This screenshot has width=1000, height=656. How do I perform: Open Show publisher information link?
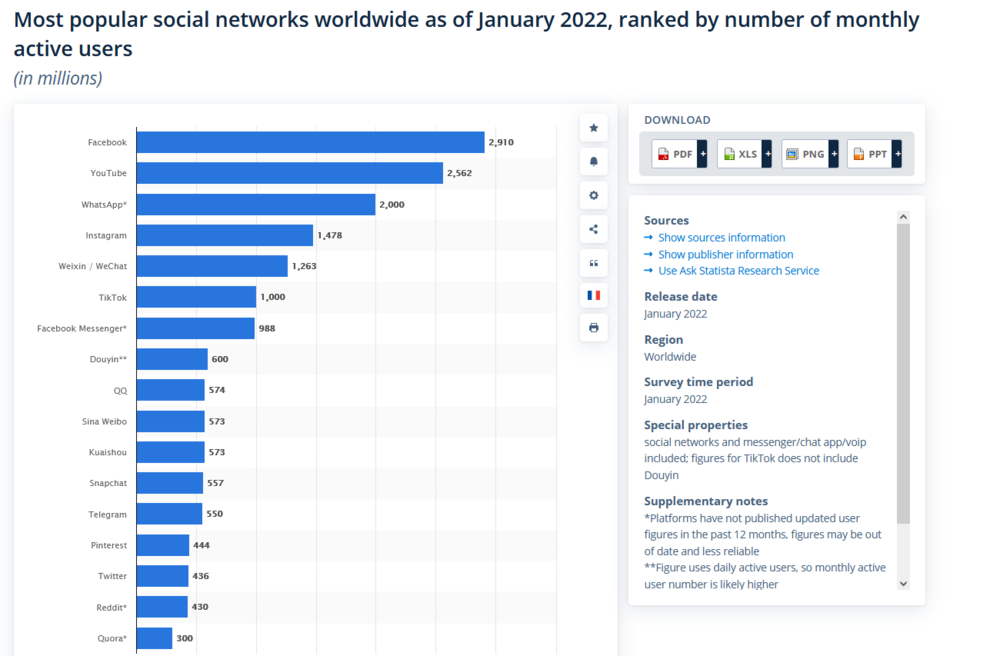point(725,254)
